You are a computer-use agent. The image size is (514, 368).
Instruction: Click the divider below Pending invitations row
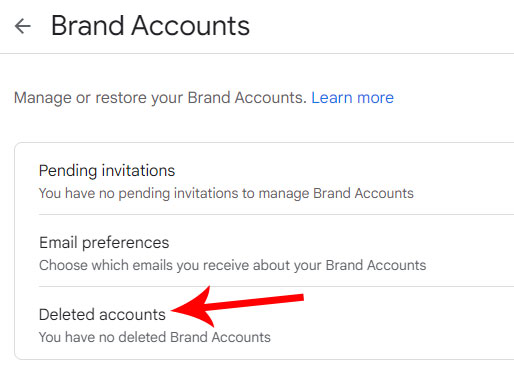[x=276, y=215]
